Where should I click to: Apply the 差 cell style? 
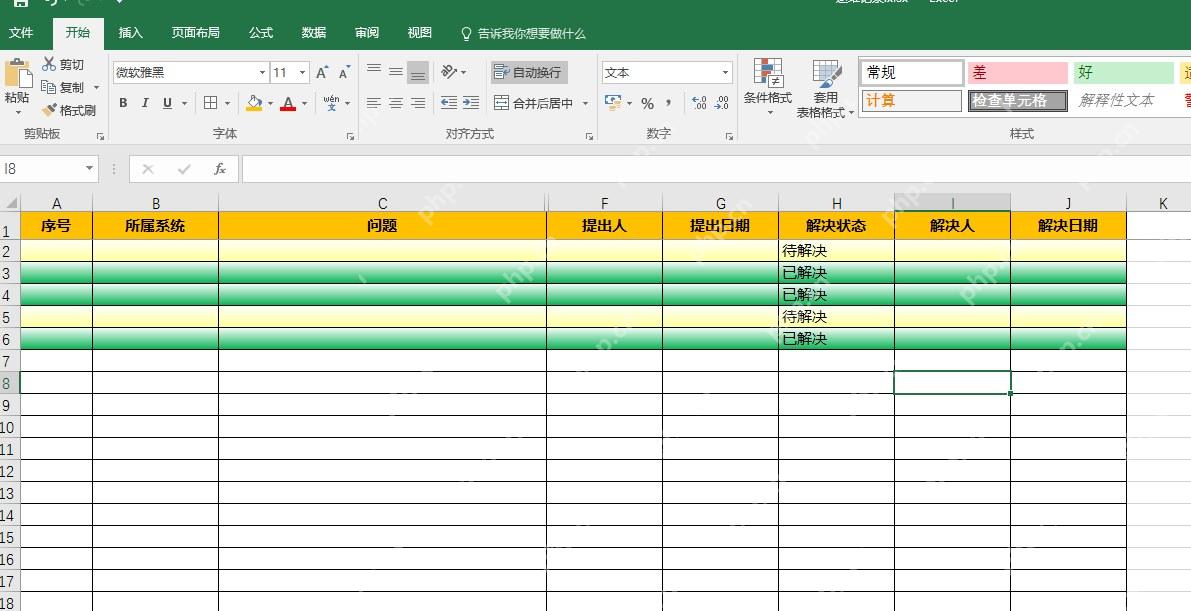click(1018, 72)
